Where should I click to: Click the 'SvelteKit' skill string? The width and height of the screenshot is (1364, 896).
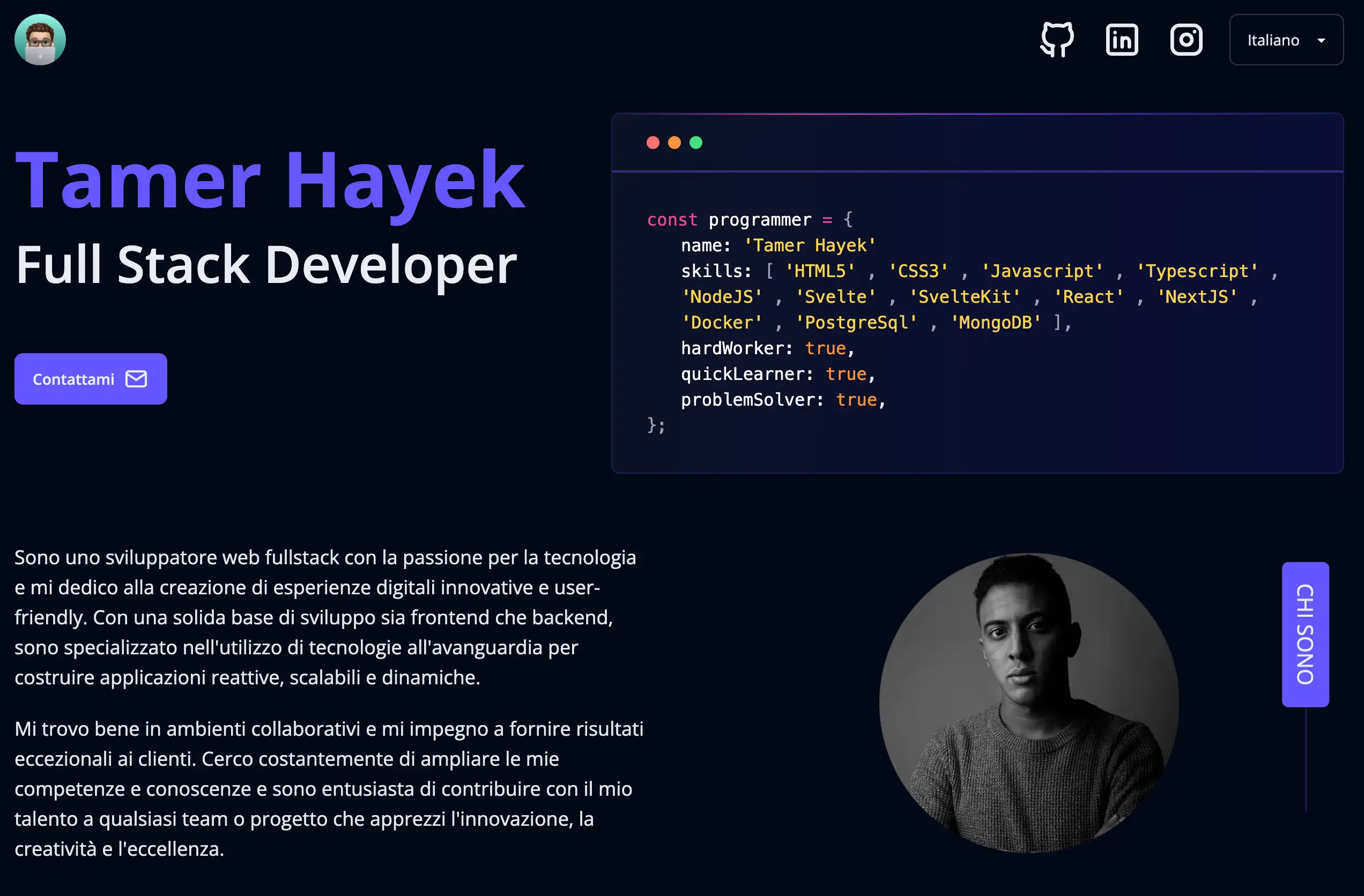[965, 297]
